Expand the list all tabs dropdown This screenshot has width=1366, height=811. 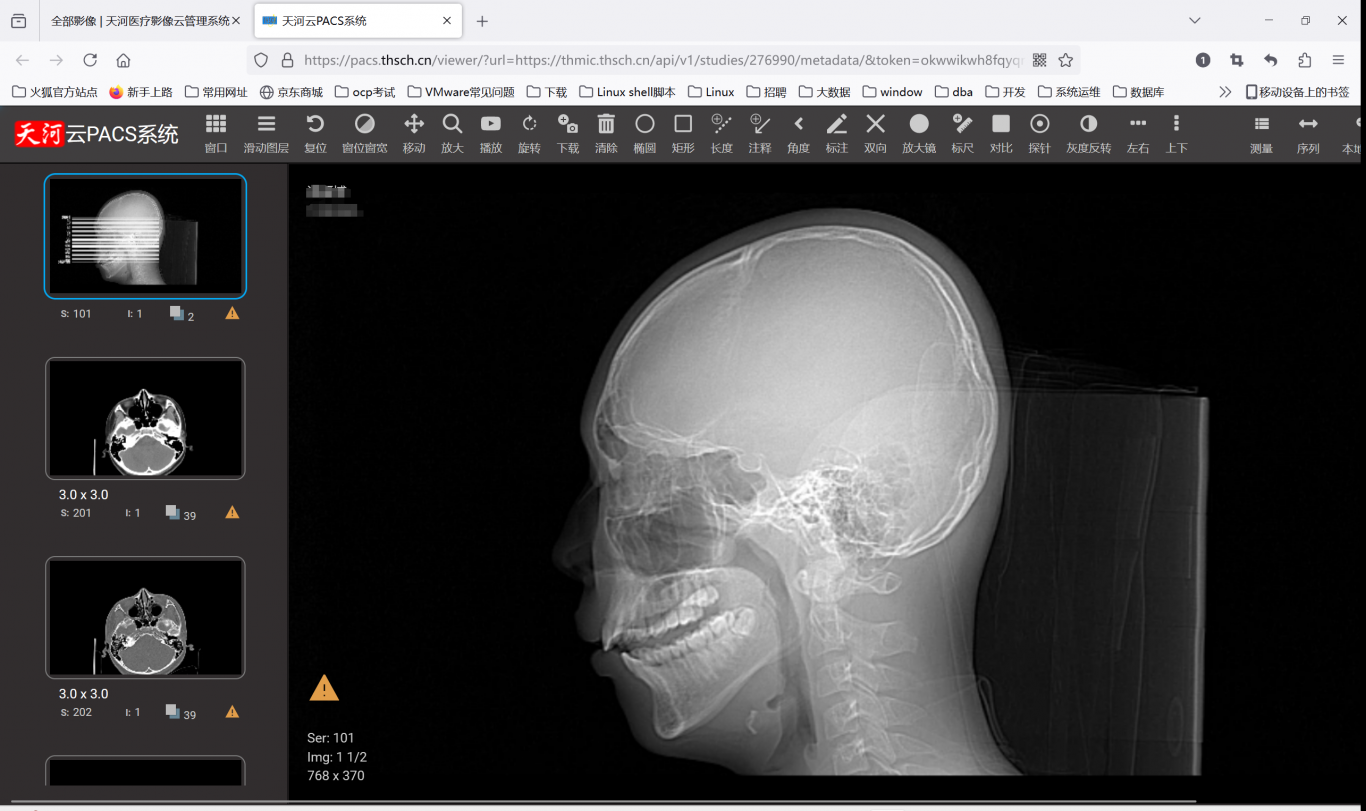point(1194,20)
